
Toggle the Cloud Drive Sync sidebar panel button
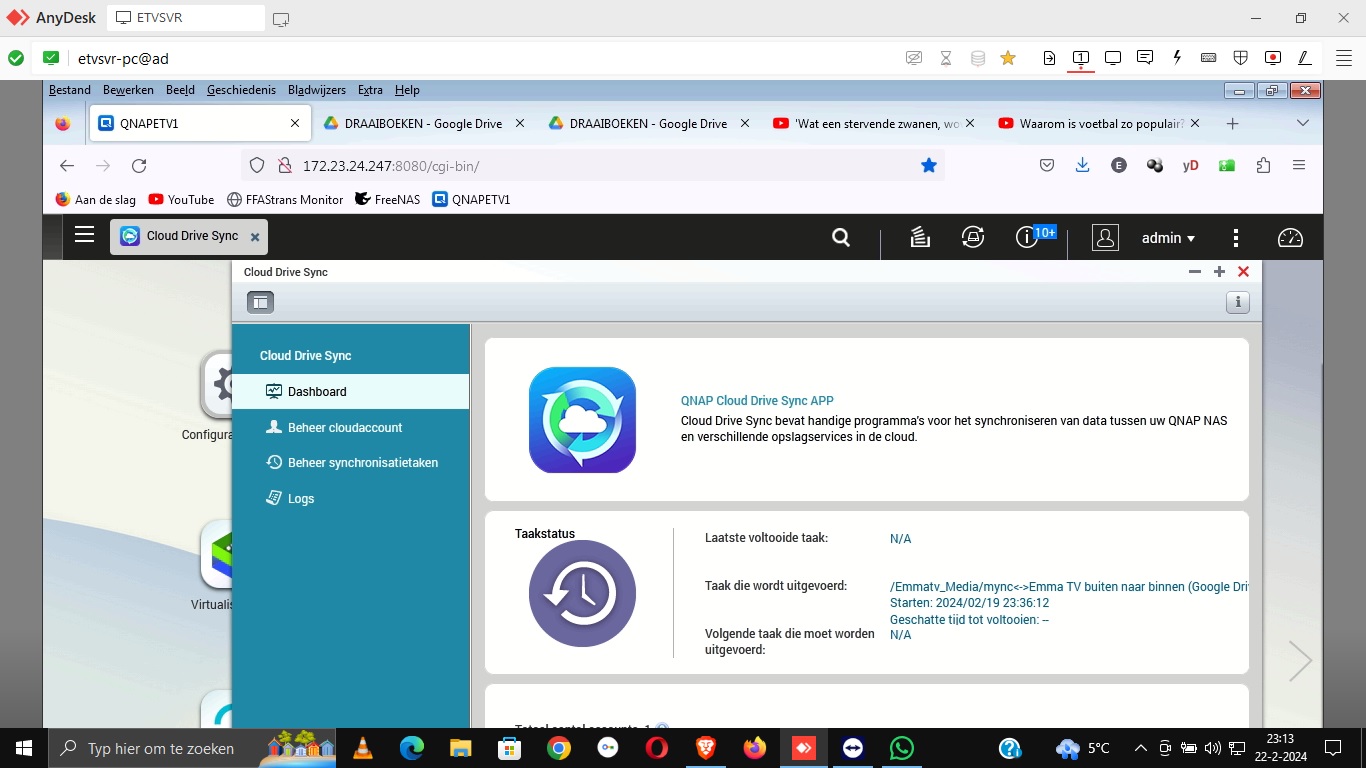click(260, 302)
